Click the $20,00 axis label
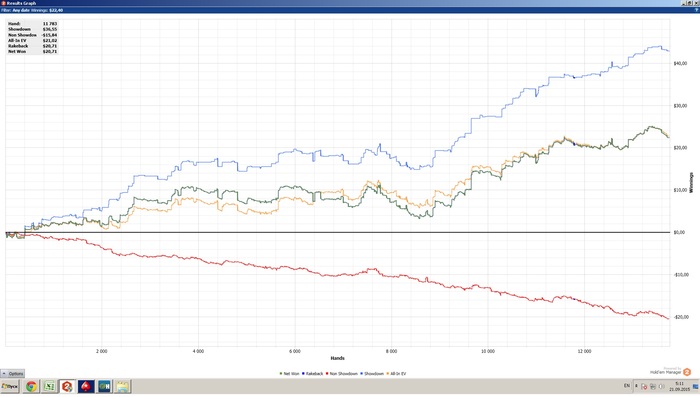The image size is (700, 397). pos(680,148)
